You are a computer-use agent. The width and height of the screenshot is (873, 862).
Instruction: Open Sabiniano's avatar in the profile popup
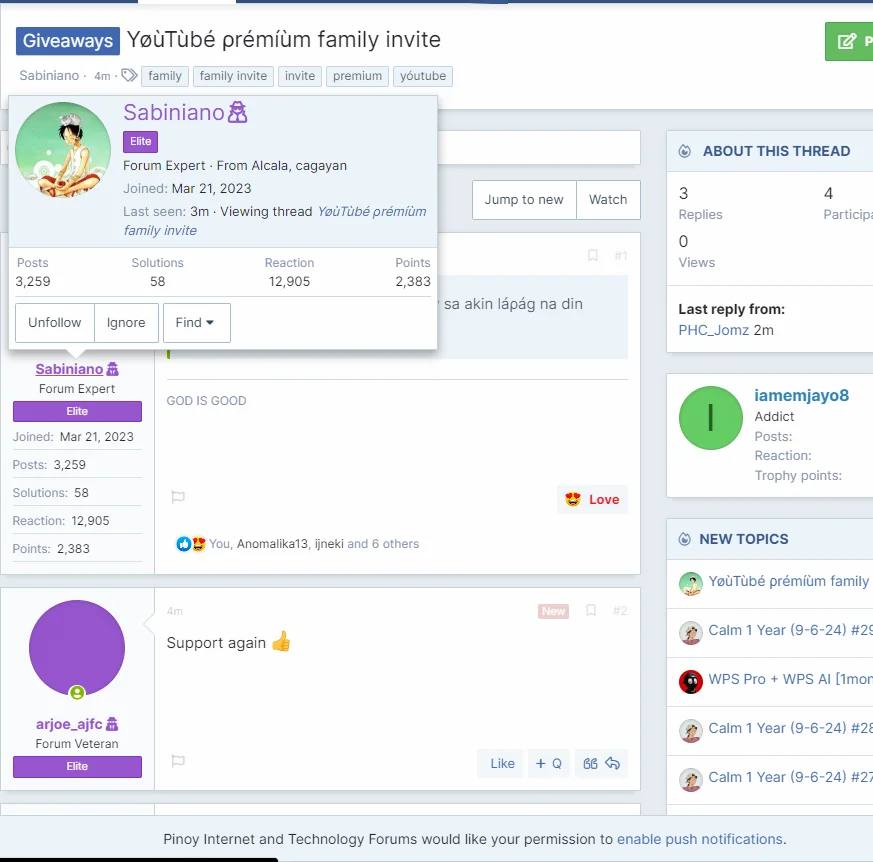63,150
